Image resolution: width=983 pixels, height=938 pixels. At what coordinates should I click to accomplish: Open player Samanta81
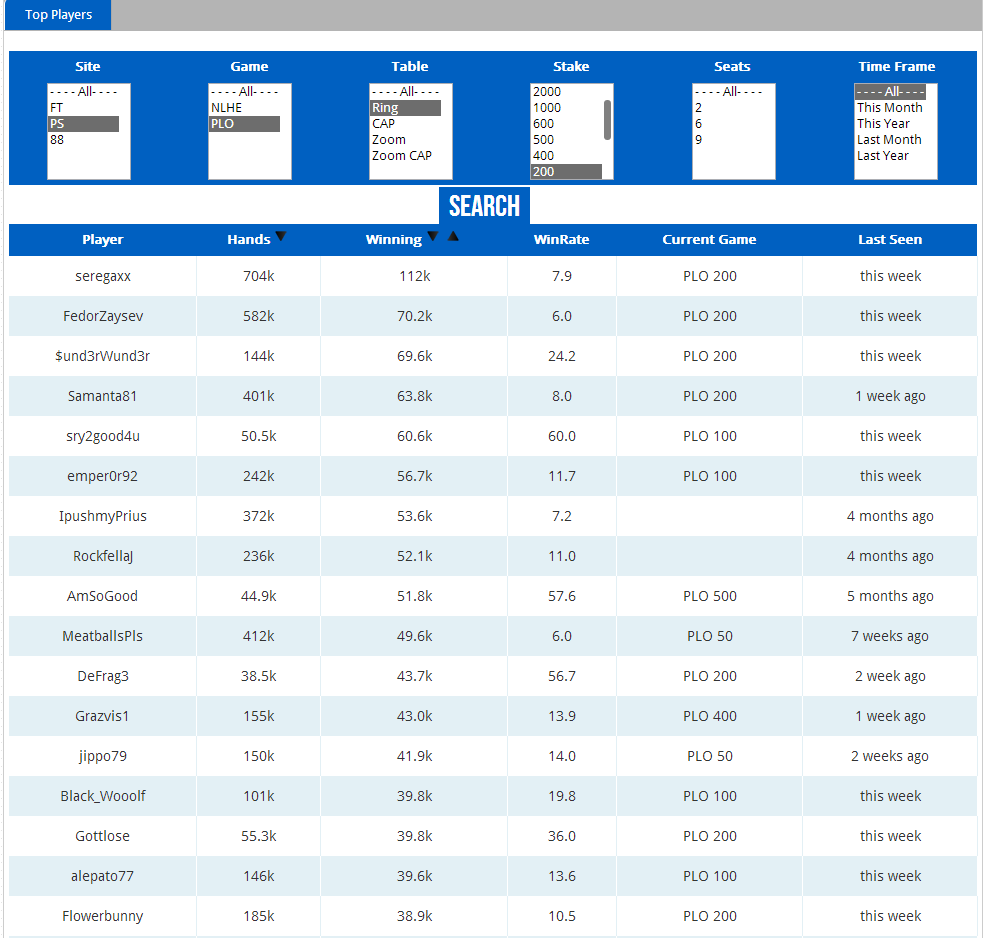point(103,396)
